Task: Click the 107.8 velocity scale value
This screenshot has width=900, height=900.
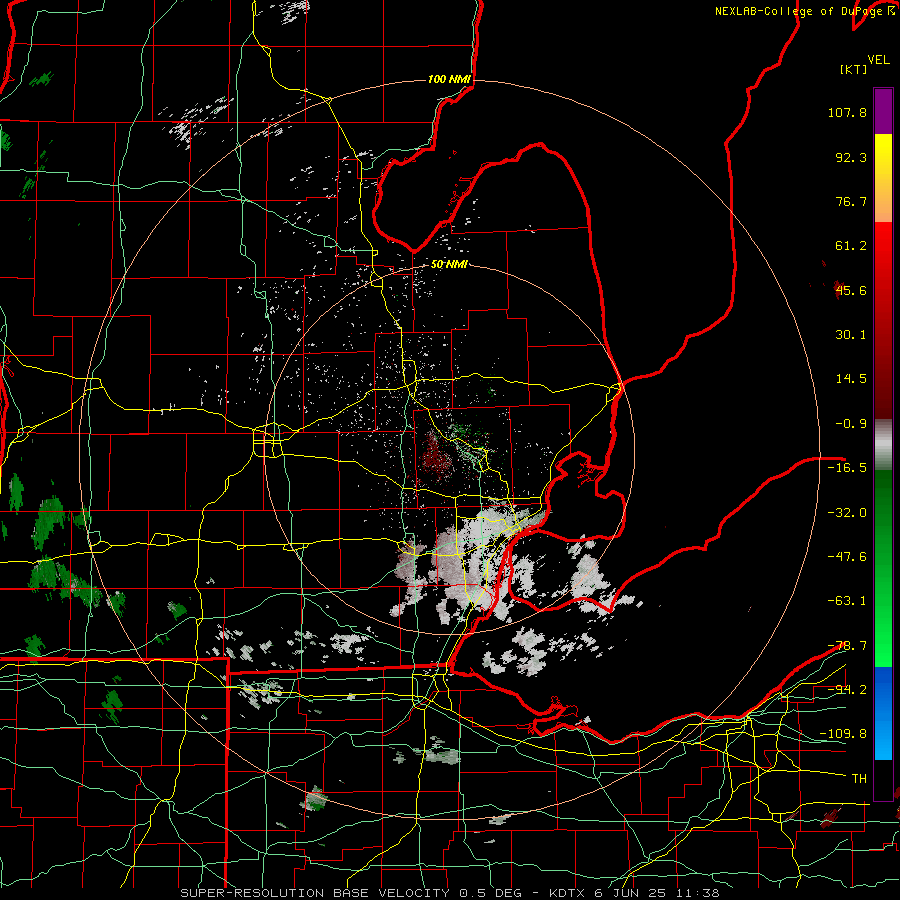Action: click(847, 112)
